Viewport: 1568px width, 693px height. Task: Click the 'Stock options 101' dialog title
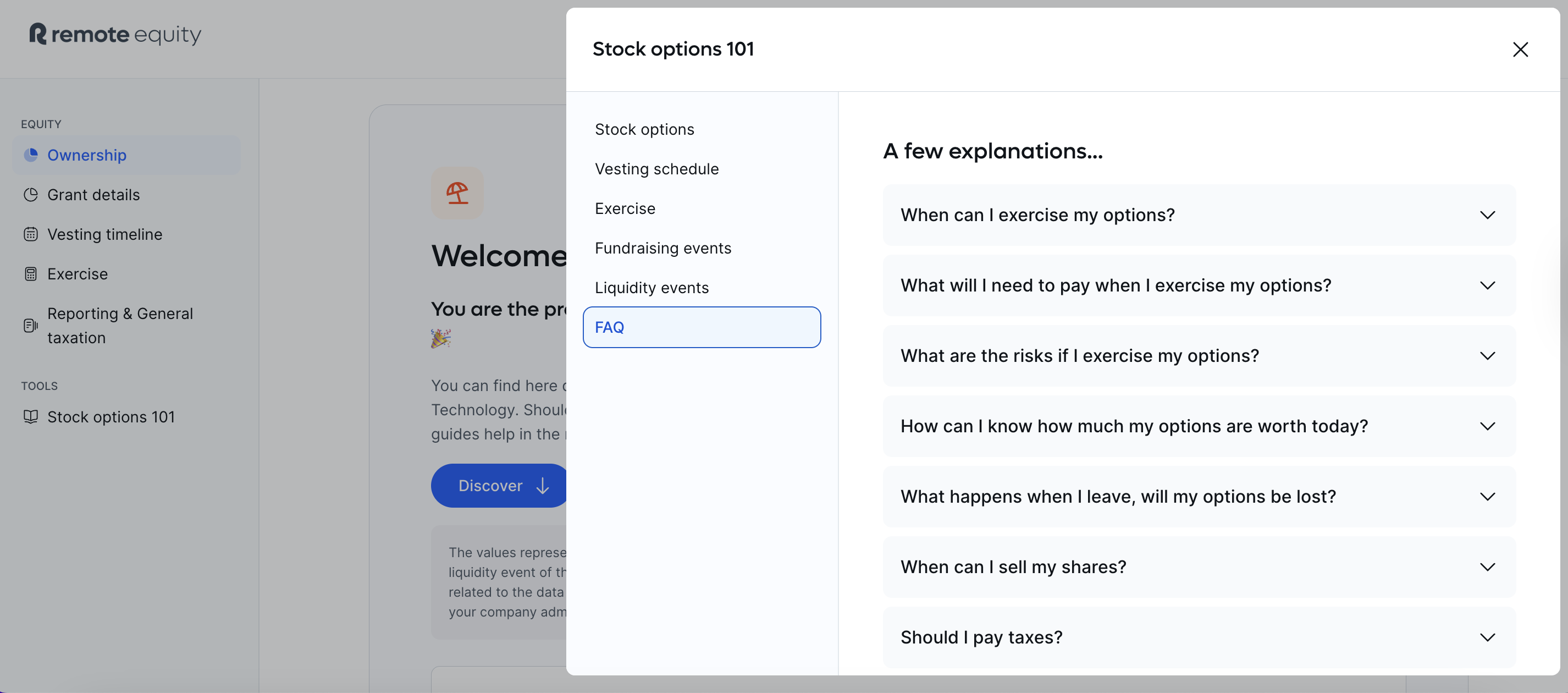coord(672,49)
